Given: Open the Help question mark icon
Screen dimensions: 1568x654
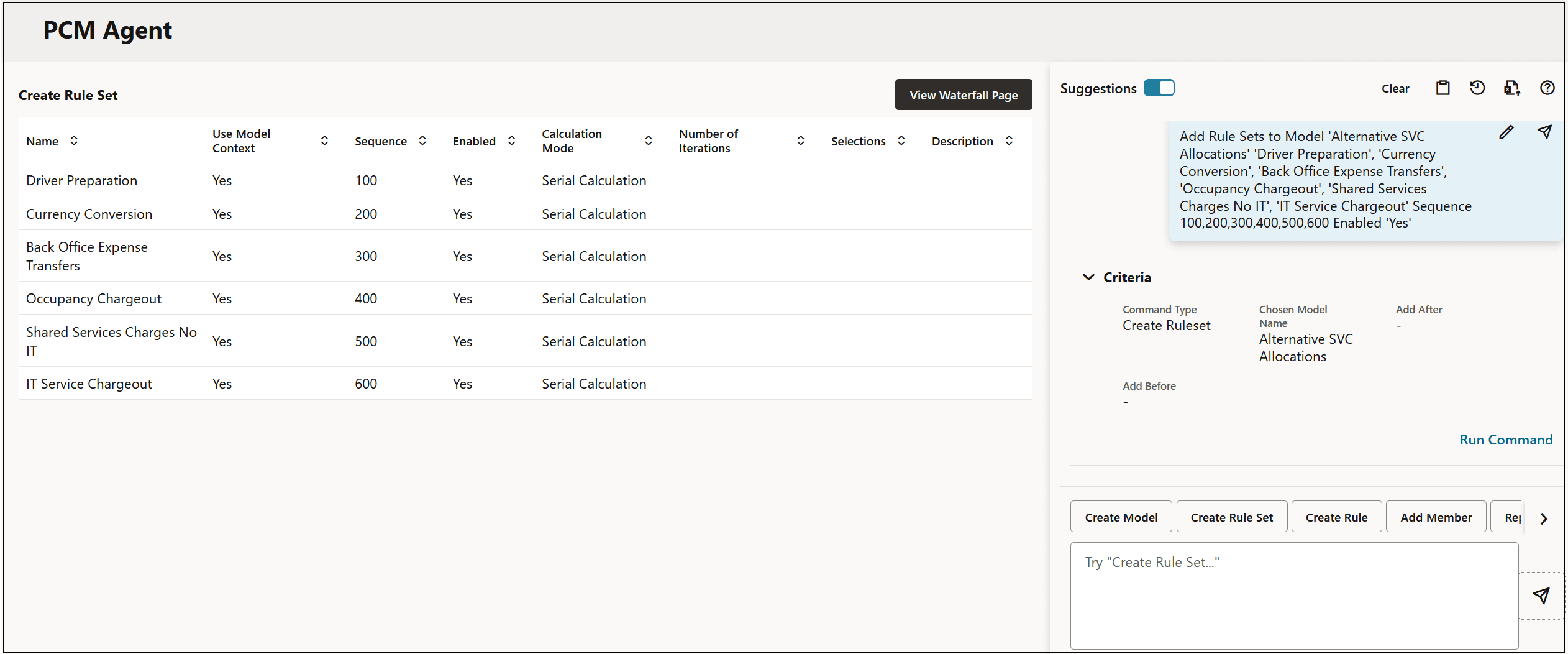Looking at the screenshot, I should [1547, 88].
